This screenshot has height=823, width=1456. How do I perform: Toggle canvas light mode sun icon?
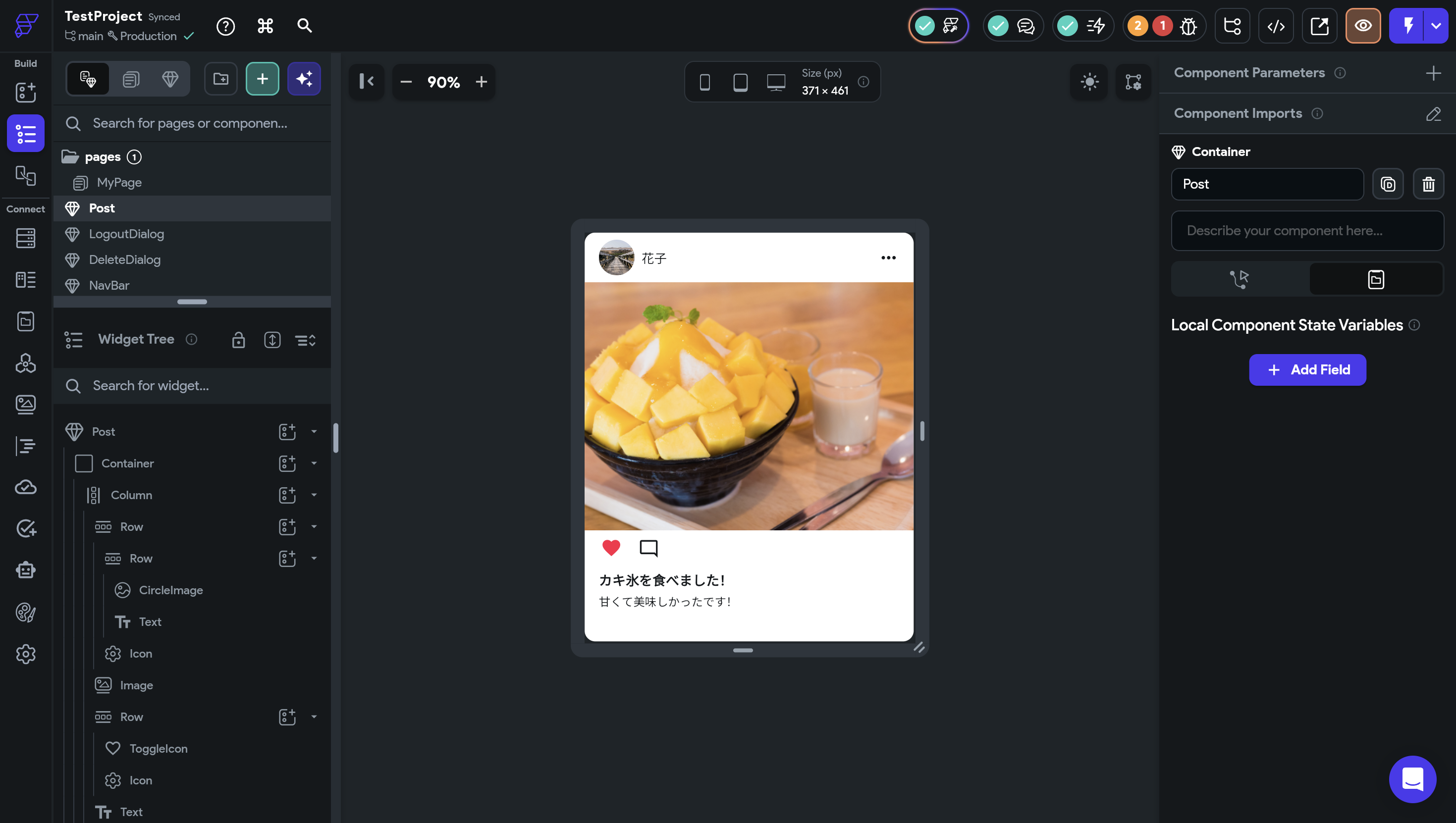point(1089,82)
